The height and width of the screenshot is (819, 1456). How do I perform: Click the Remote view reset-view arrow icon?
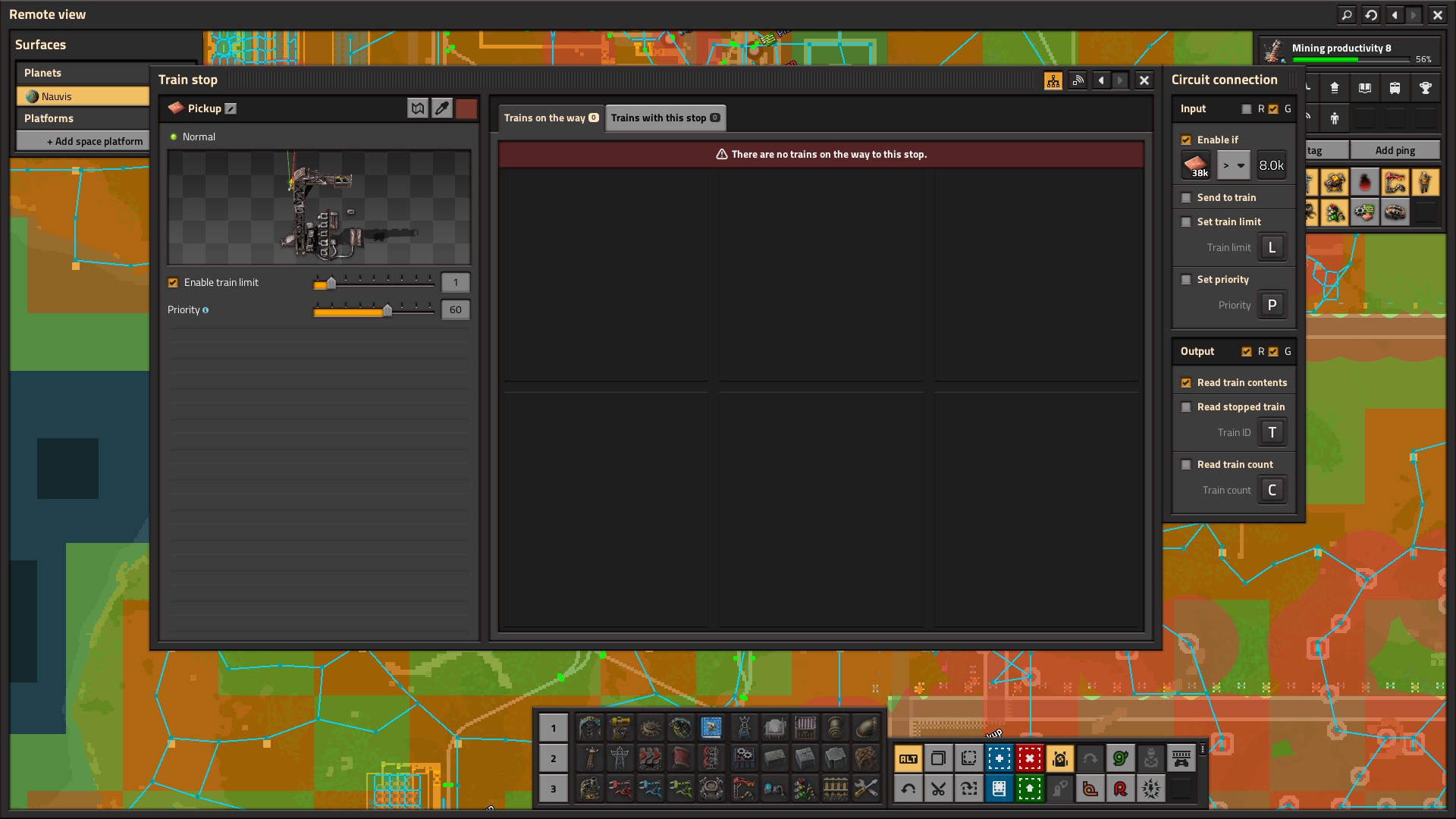1371,14
